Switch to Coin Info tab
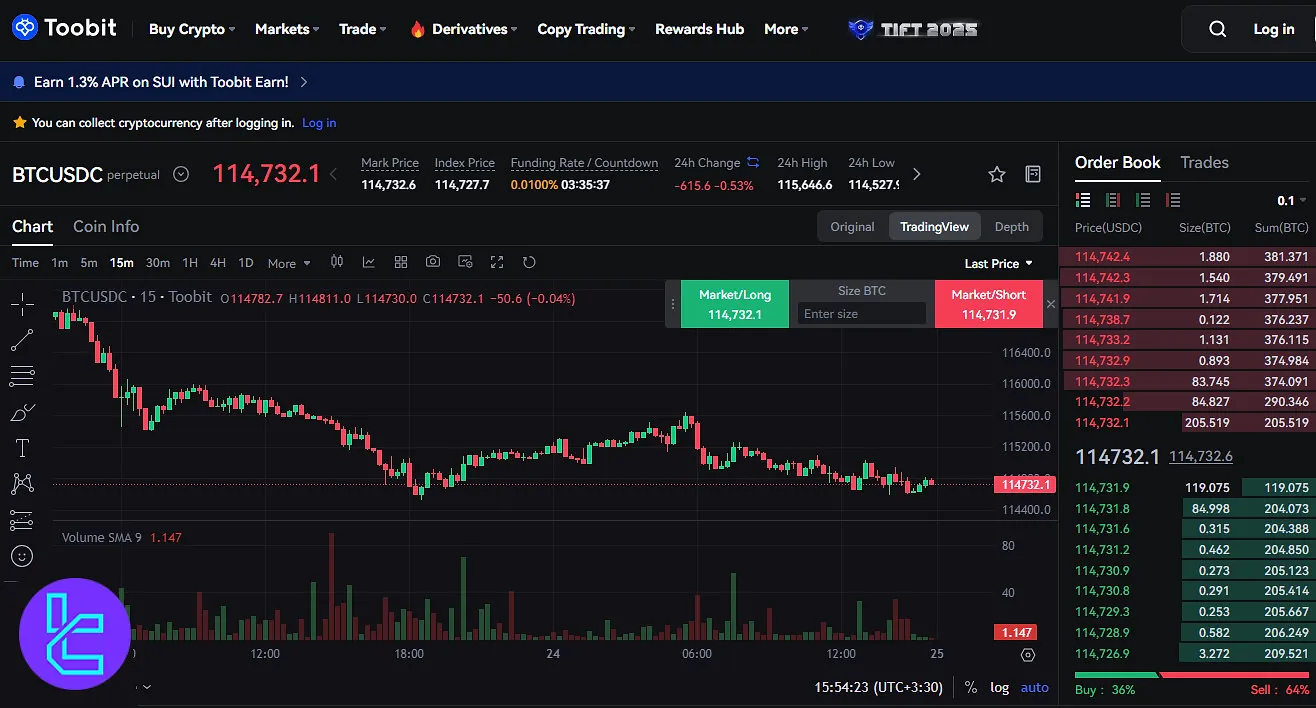 pos(106,227)
